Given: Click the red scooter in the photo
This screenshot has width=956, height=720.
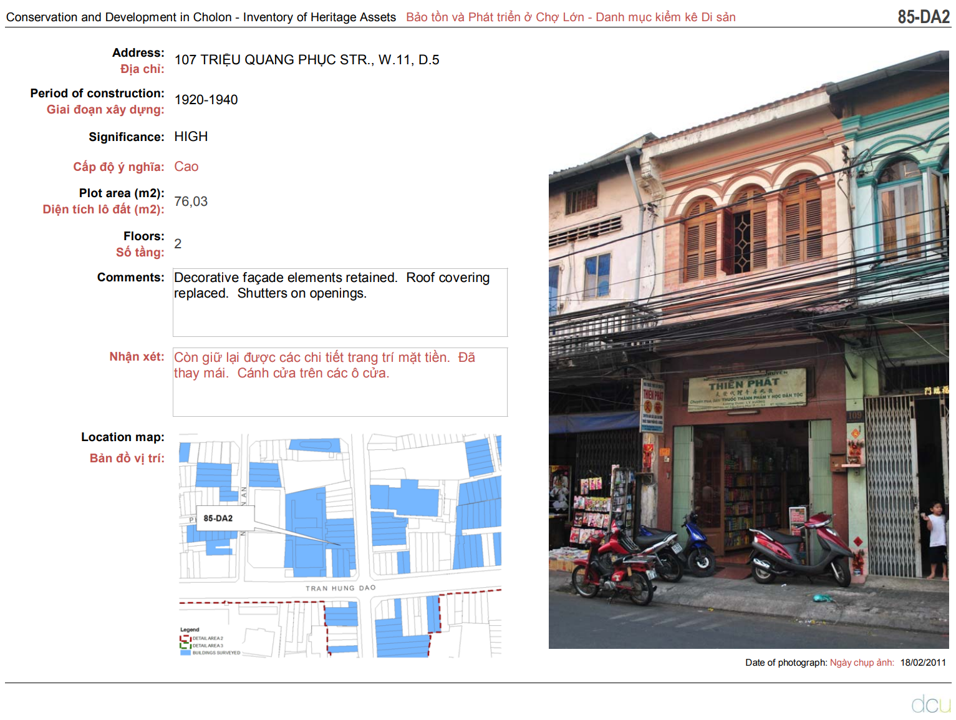Looking at the screenshot, I should point(798,554).
